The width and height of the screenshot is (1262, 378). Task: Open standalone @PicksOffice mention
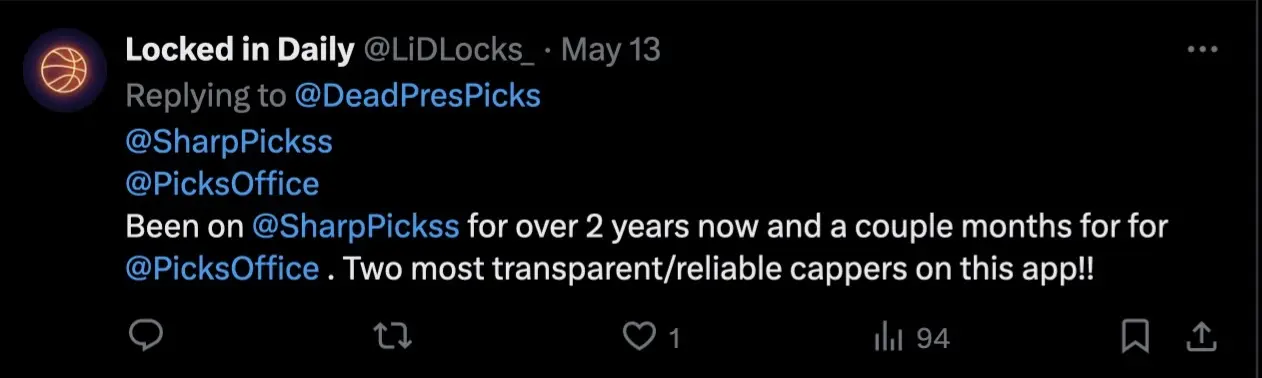pos(223,184)
